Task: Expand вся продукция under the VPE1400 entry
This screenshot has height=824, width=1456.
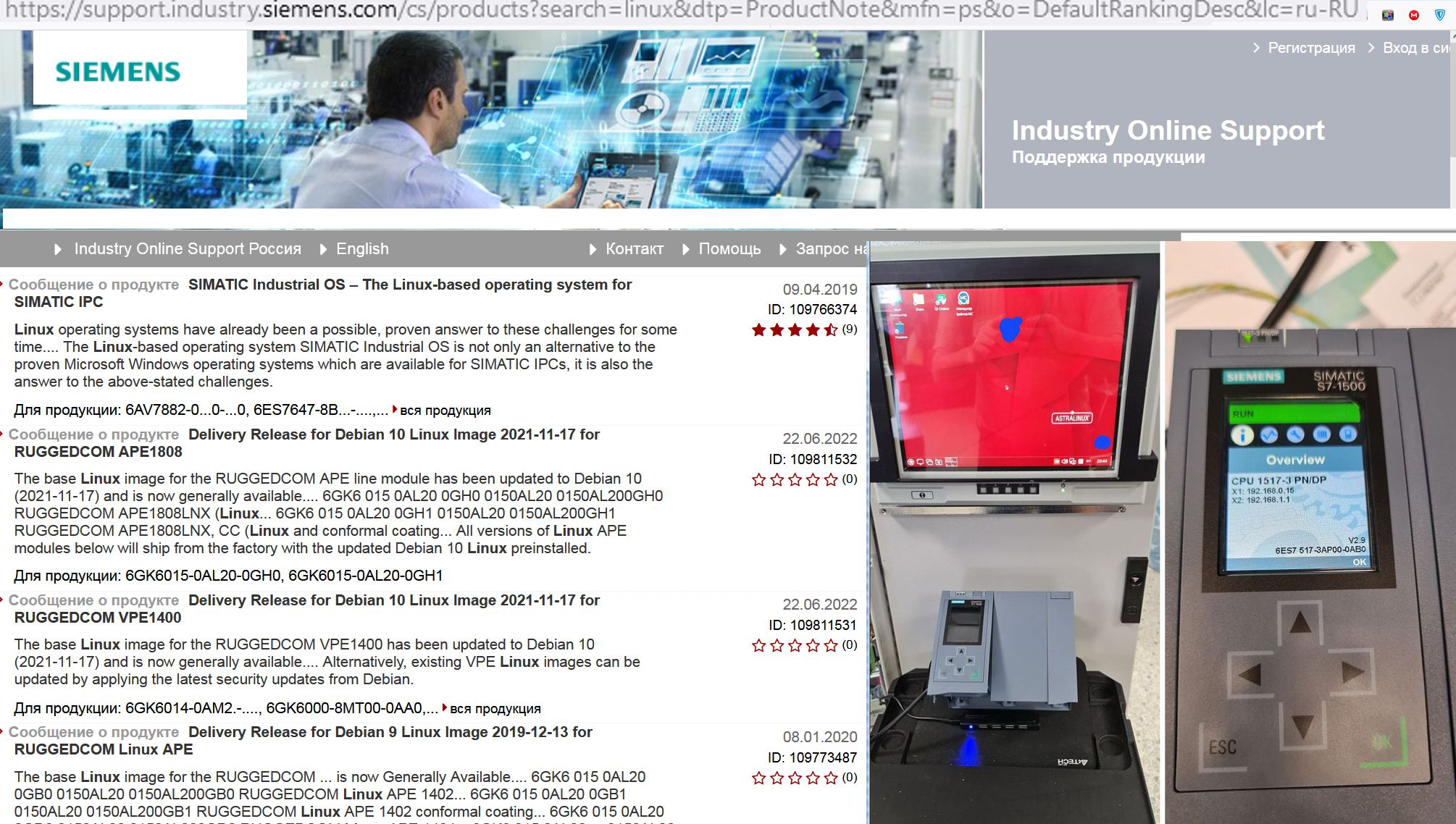Action: pyautogui.click(x=495, y=709)
